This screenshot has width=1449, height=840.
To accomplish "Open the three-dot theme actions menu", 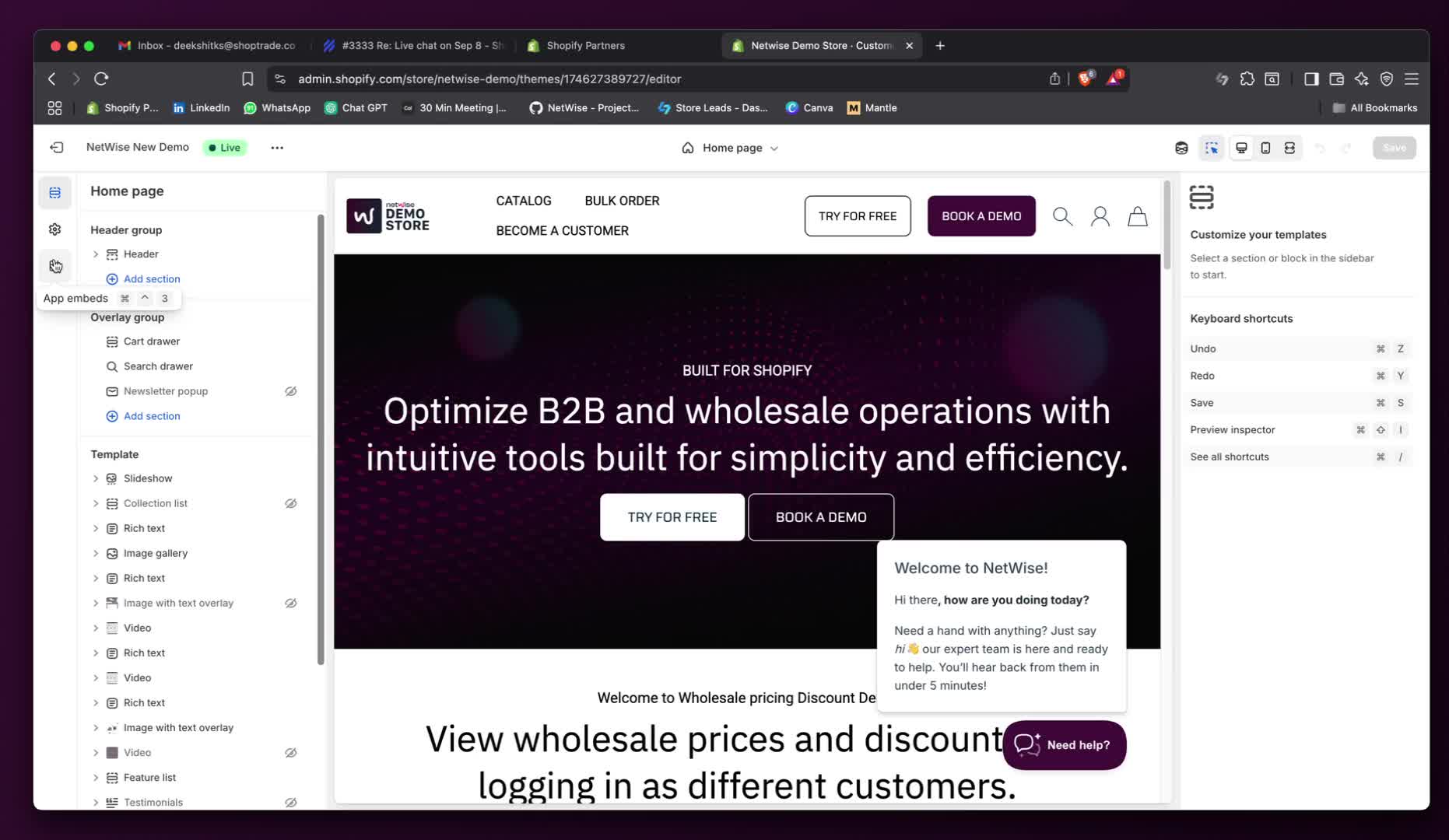I will click(x=277, y=148).
